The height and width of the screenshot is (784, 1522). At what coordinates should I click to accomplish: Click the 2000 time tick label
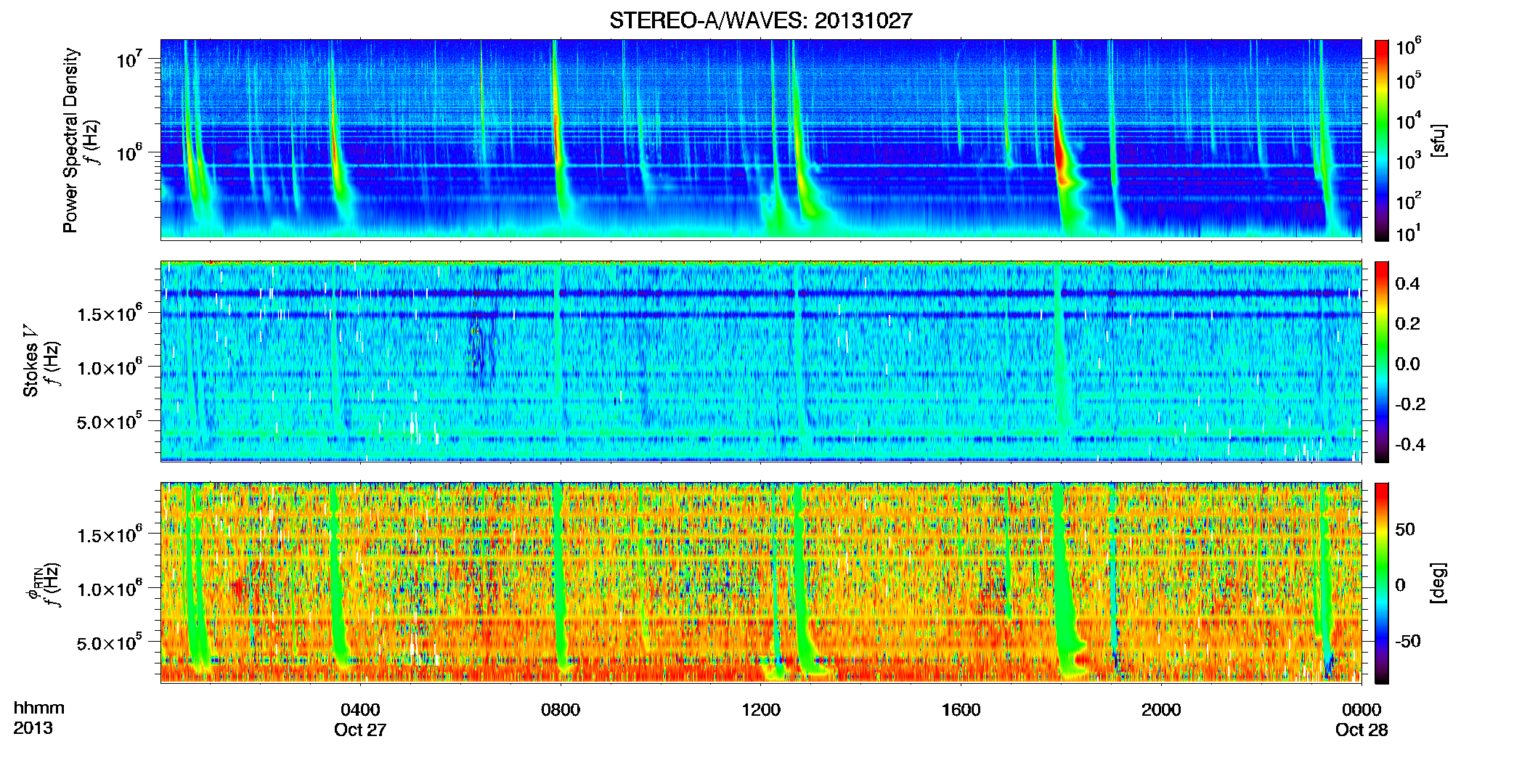tap(1161, 709)
